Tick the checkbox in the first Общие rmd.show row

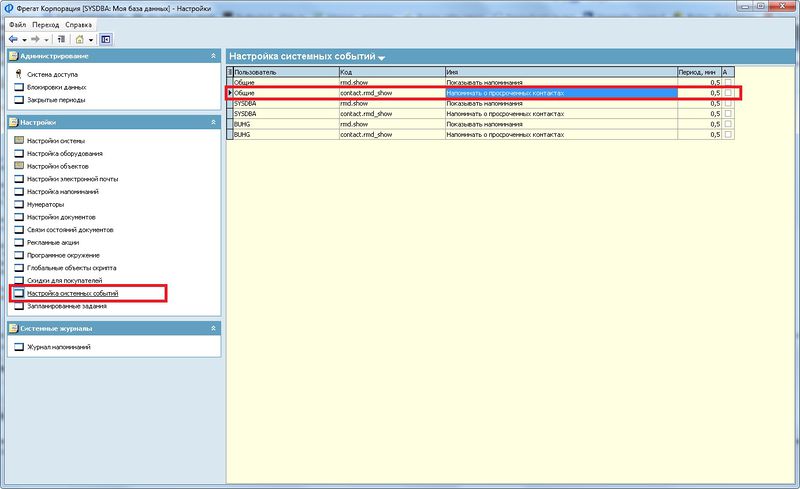[x=728, y=82]
